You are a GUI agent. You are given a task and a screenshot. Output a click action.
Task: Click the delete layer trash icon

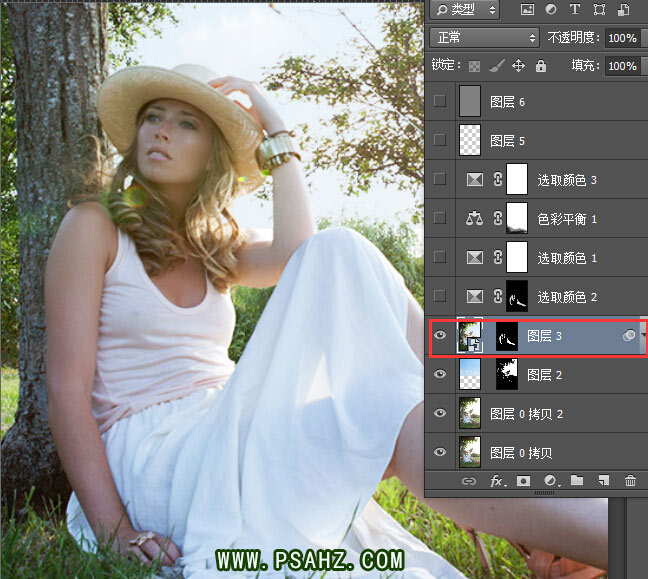point(630,481)
